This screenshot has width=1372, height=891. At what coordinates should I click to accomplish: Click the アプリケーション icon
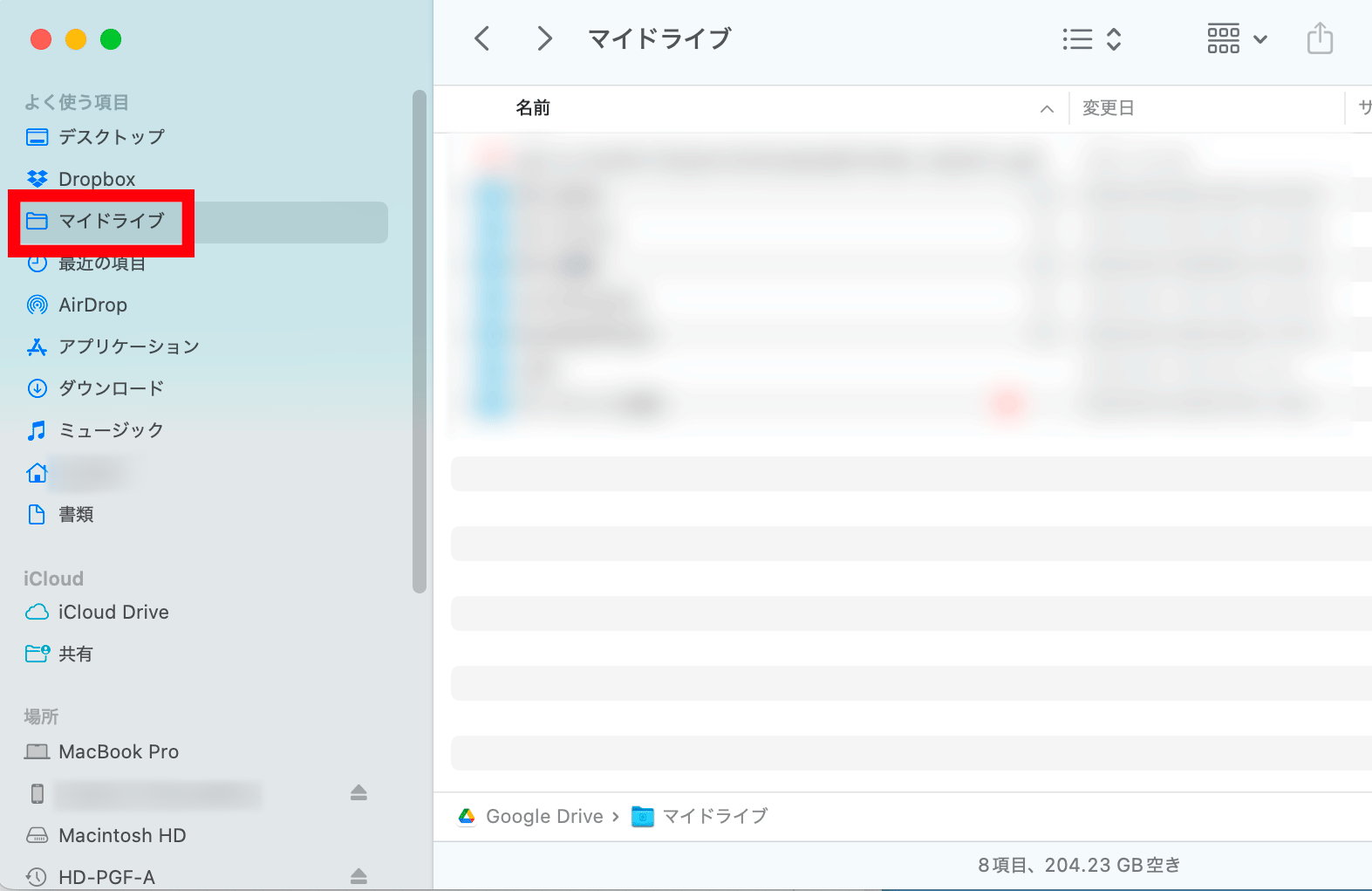coord(37,346)
